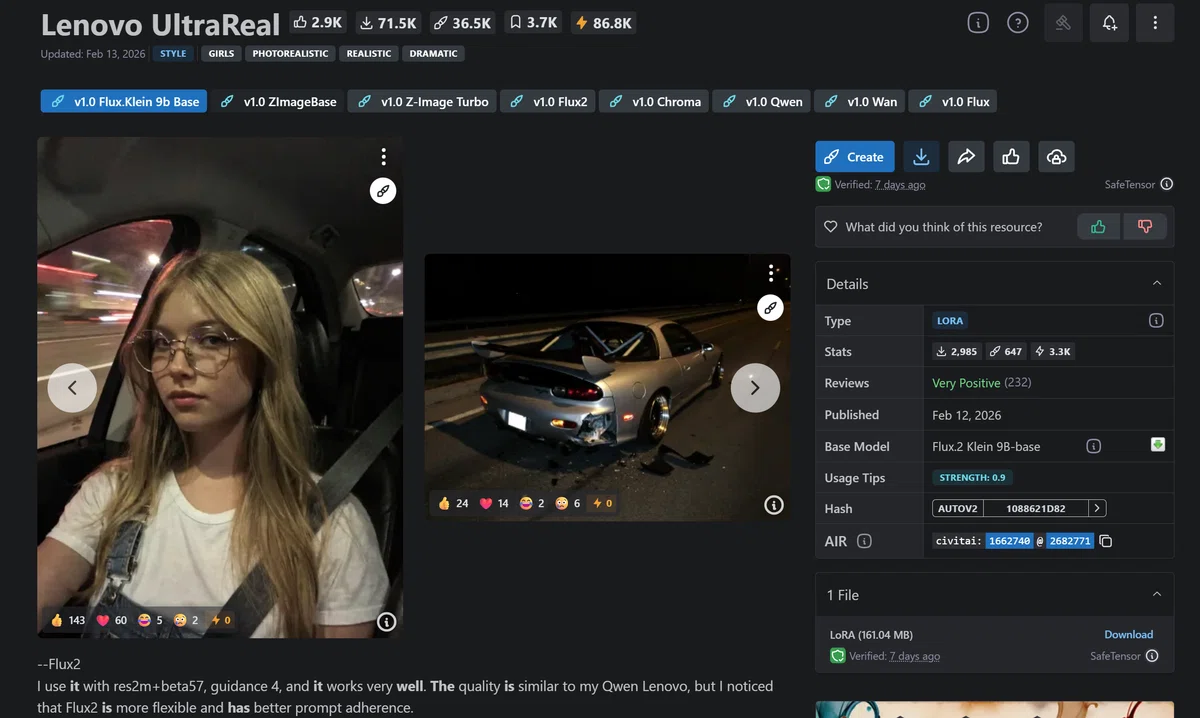Show info for the car image
This screenshot has width=1200, height=718.
(774, 505)
